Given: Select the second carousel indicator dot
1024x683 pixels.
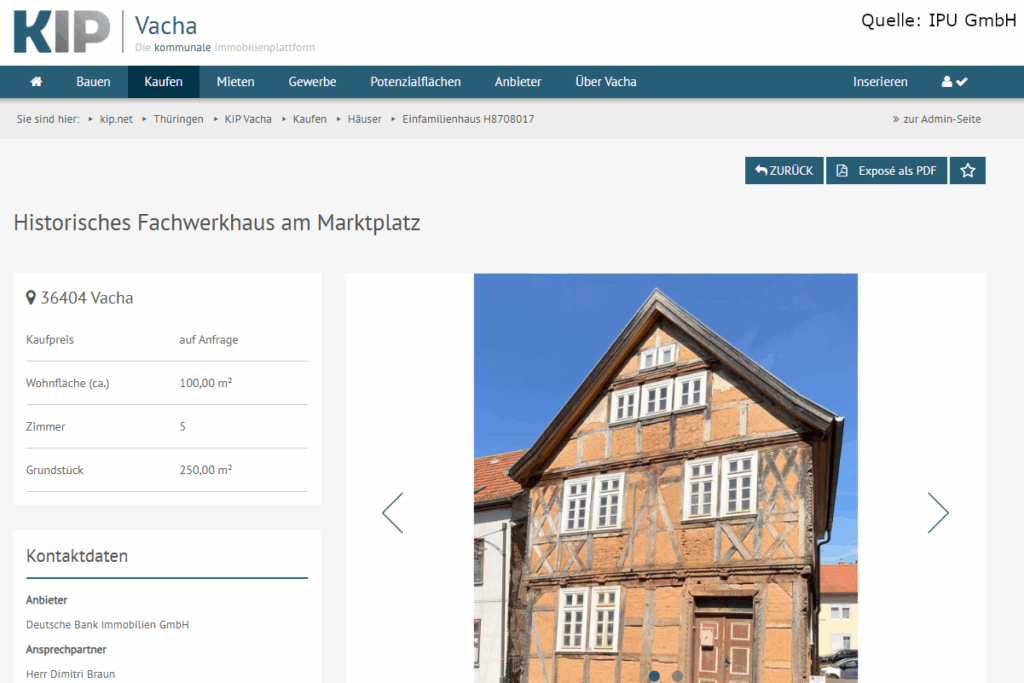Looking at the screenshot, I should (x=678, y=676).
